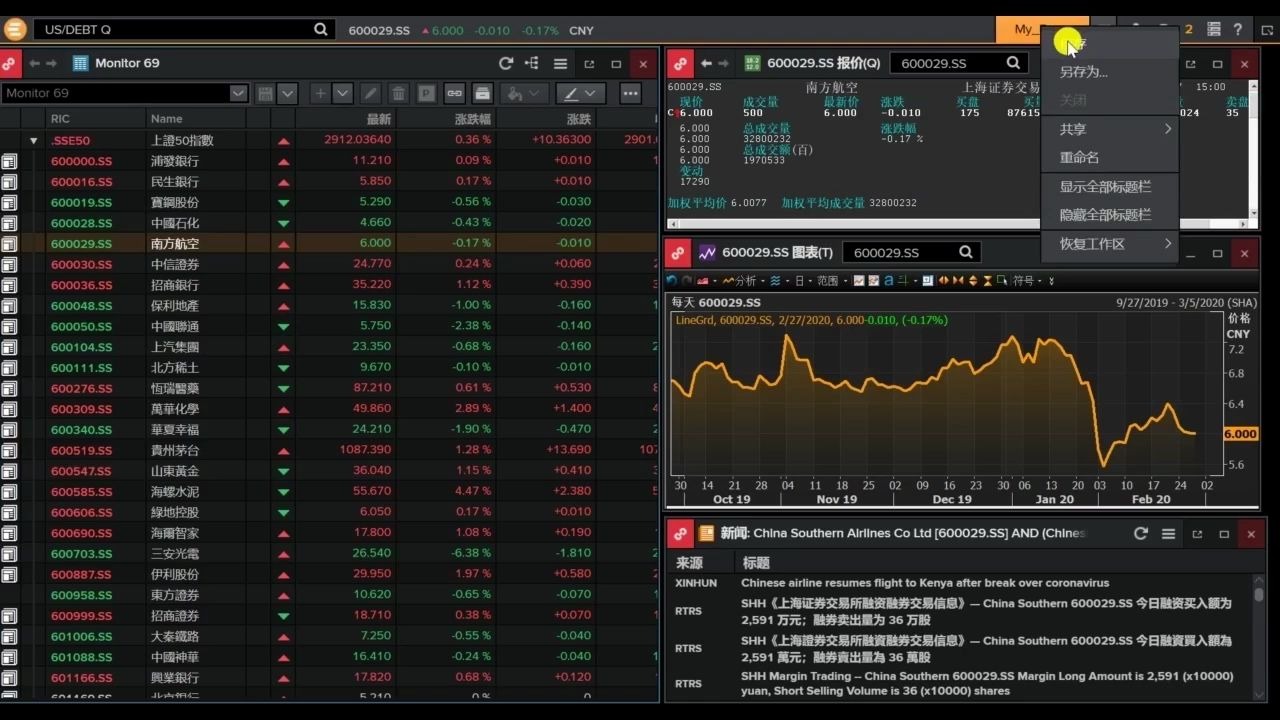Image resolution: width=1280 pixels, height=720 pixels.
Task: Open the more options ellipsis button
Action: click(x=630, y=93)
